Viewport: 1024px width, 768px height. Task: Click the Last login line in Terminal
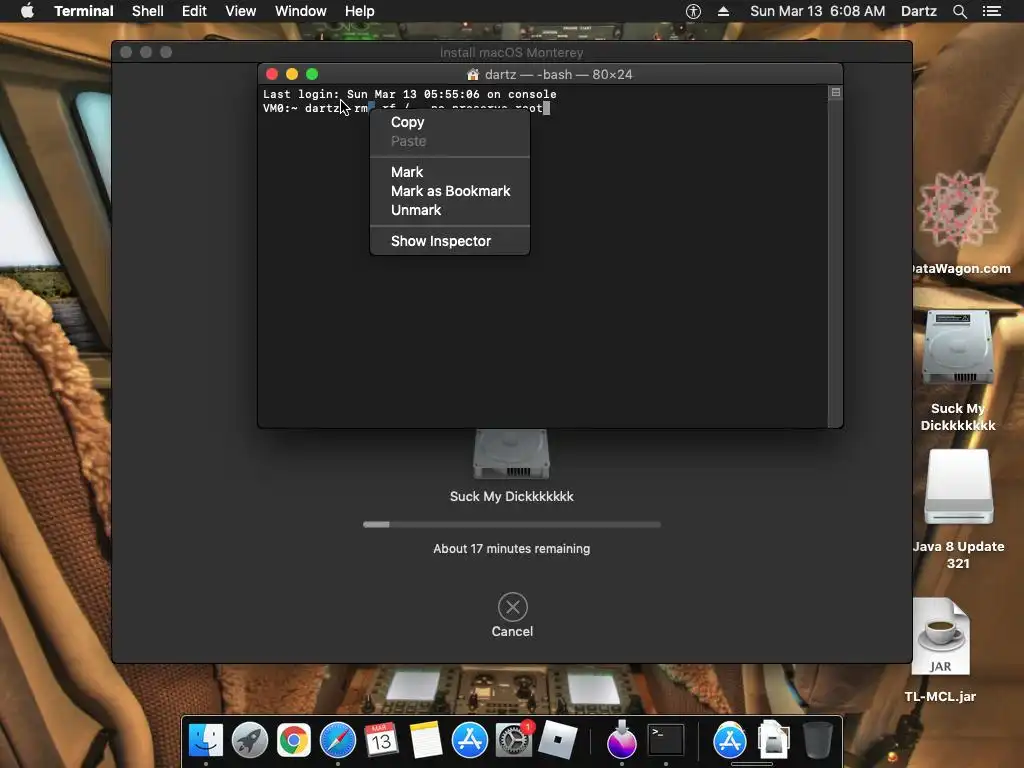pyautogui.click(x=409, y=94)
